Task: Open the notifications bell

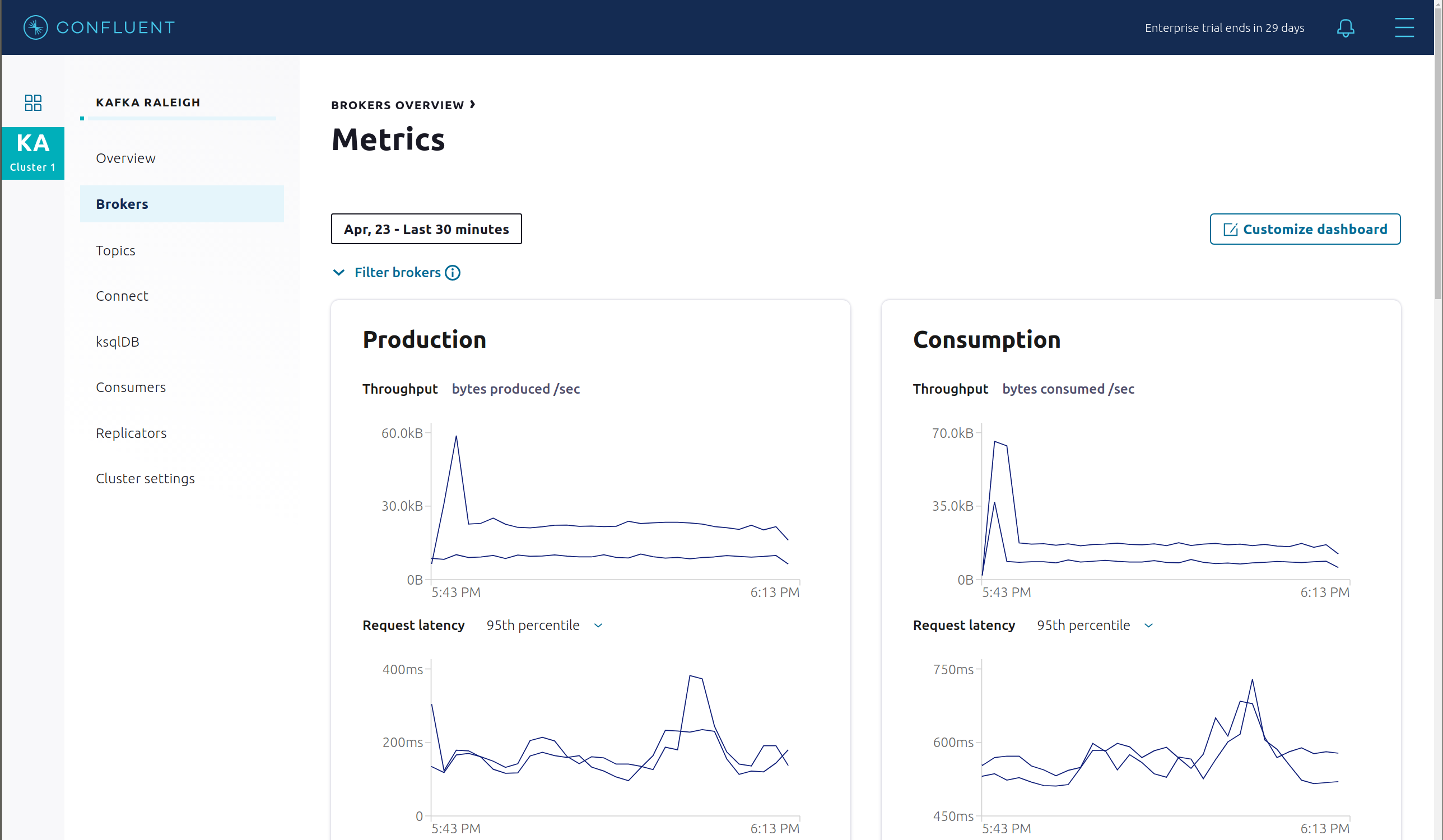Action: click(x=1345, y=27)
